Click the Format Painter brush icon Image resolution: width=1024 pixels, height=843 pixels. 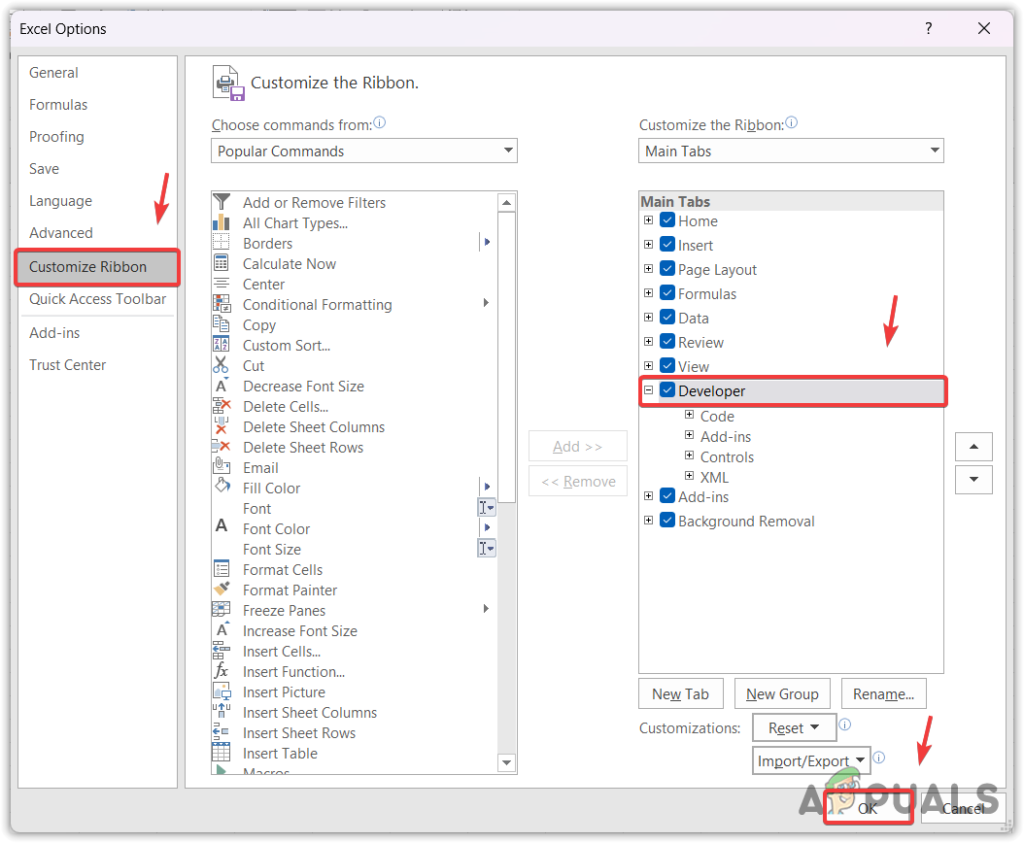[224, 590]
